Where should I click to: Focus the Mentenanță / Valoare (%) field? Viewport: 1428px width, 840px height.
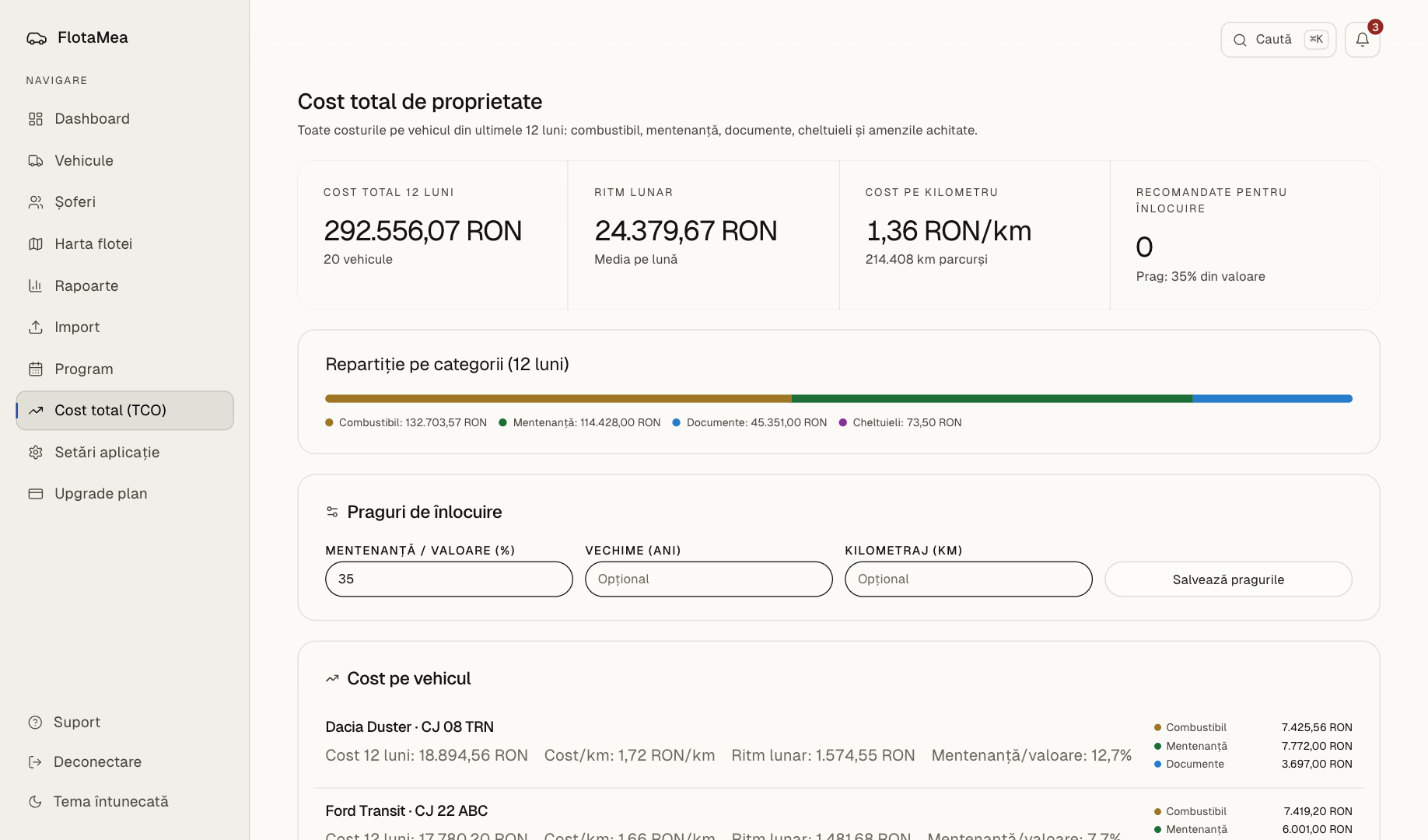pos(449,579)
